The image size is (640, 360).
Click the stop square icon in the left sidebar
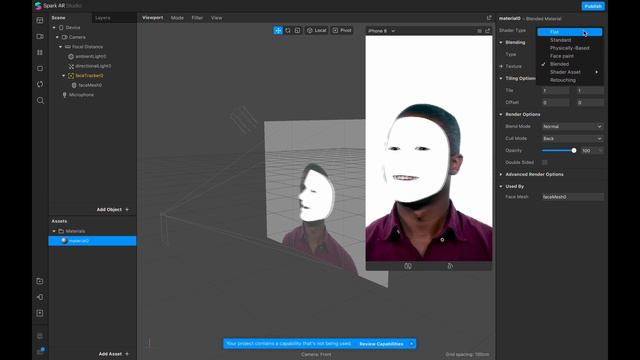coord(40,68)
